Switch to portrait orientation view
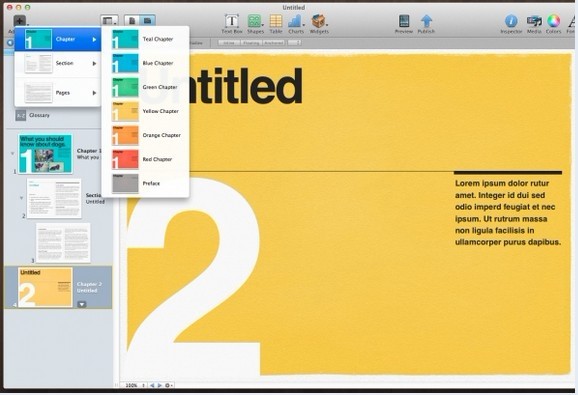 click(x=132, y=20)
